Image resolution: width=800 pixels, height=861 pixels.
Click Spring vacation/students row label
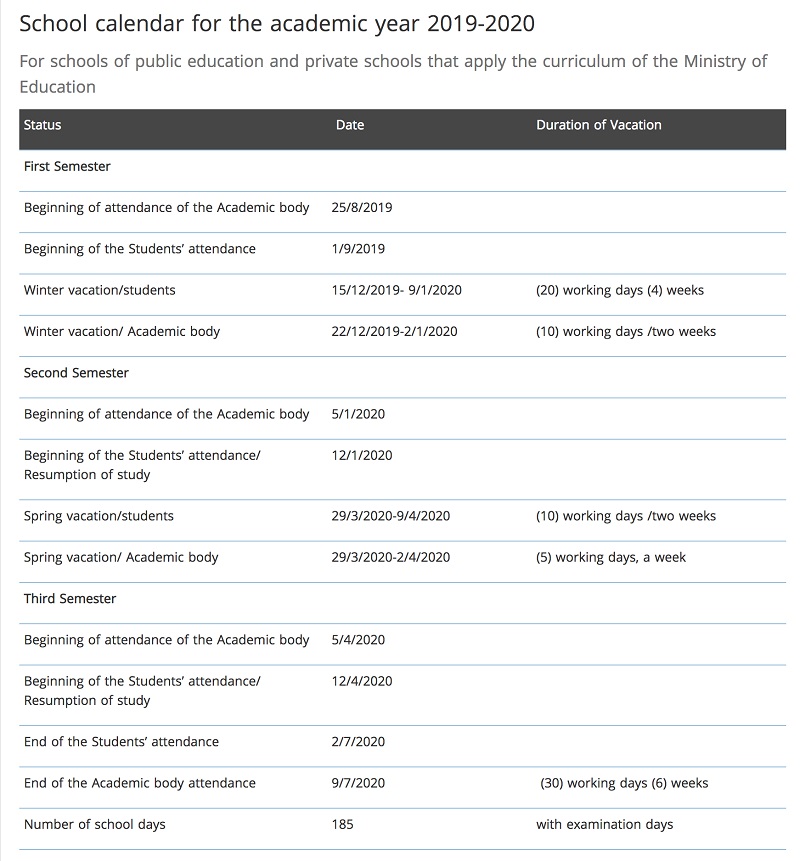[99, 516]
